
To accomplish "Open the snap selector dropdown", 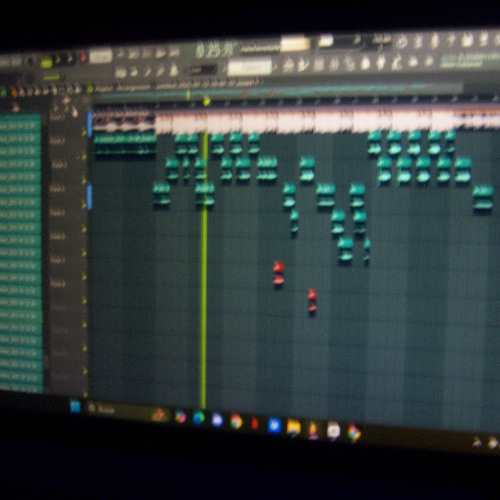I will (204, 70).
